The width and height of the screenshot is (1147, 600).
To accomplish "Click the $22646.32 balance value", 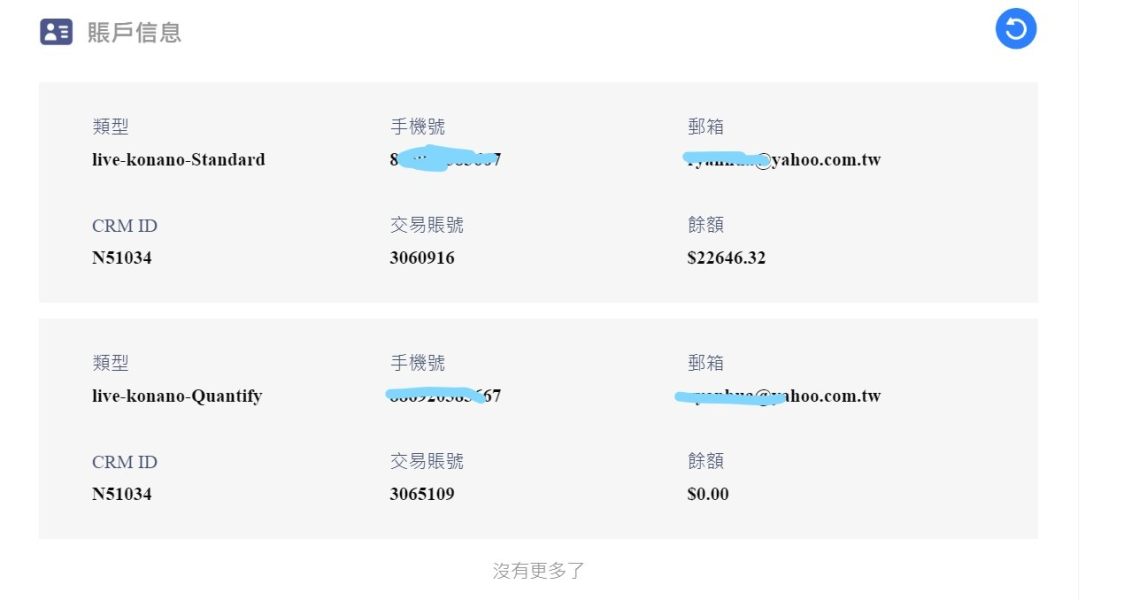I will (726, 258).
